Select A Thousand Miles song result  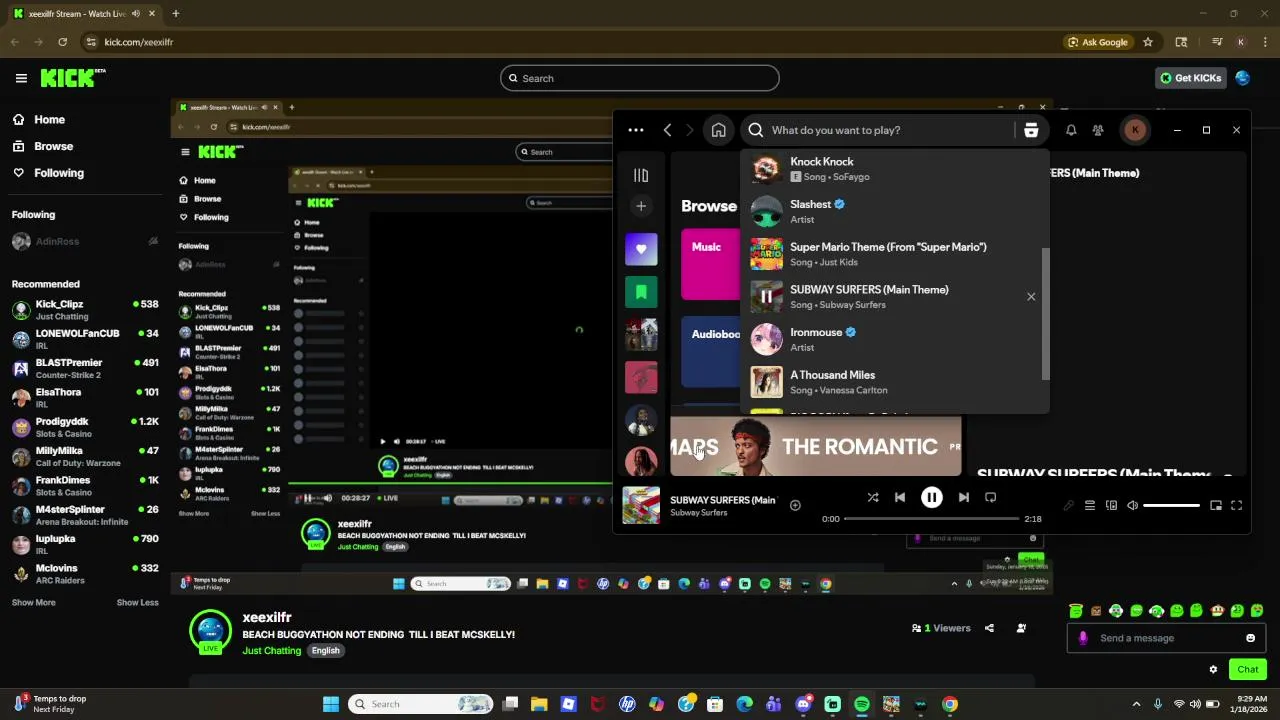pyautogui.click(x=895, y=382)
